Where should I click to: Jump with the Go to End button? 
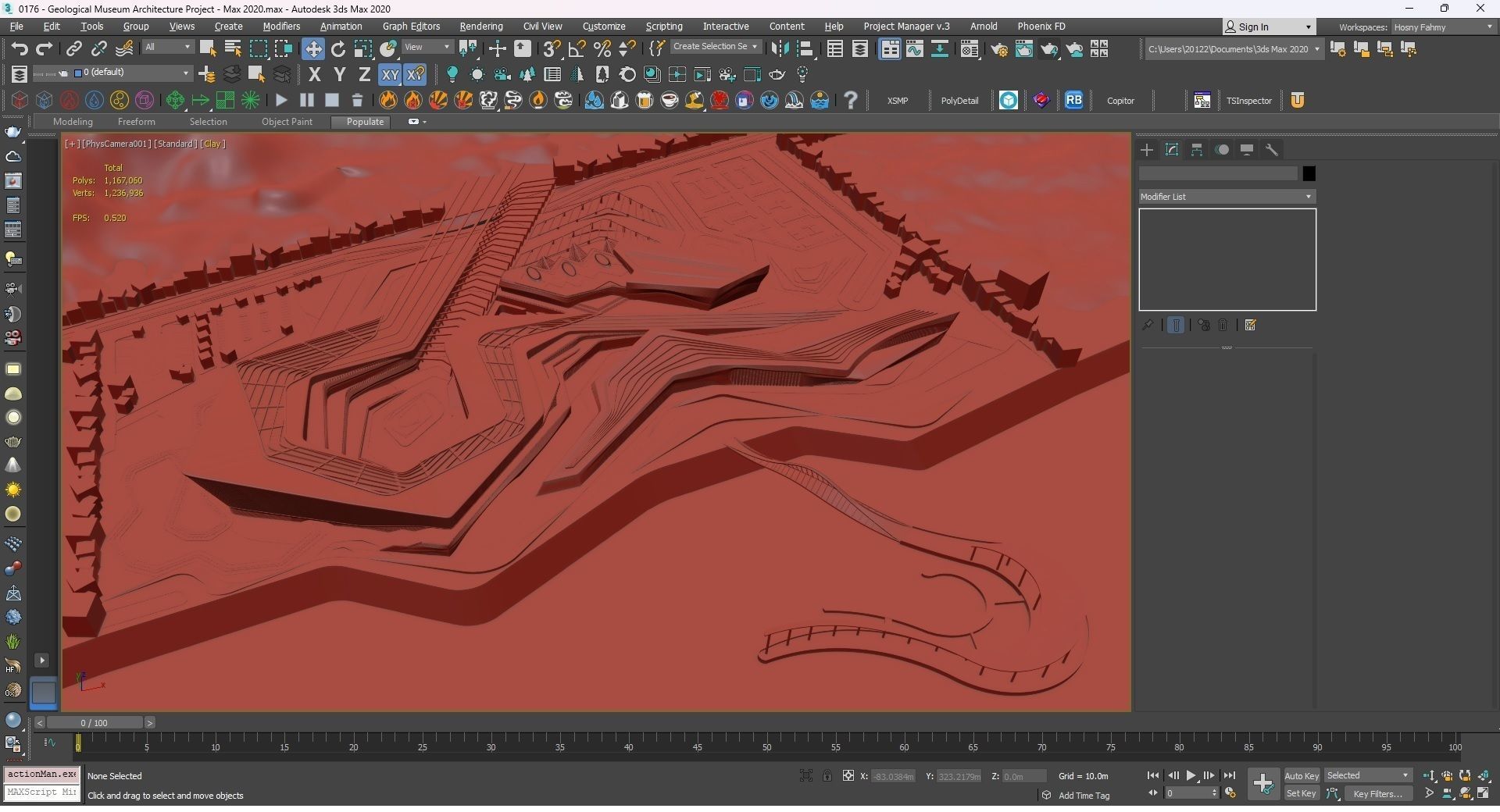pos(1230,776)
